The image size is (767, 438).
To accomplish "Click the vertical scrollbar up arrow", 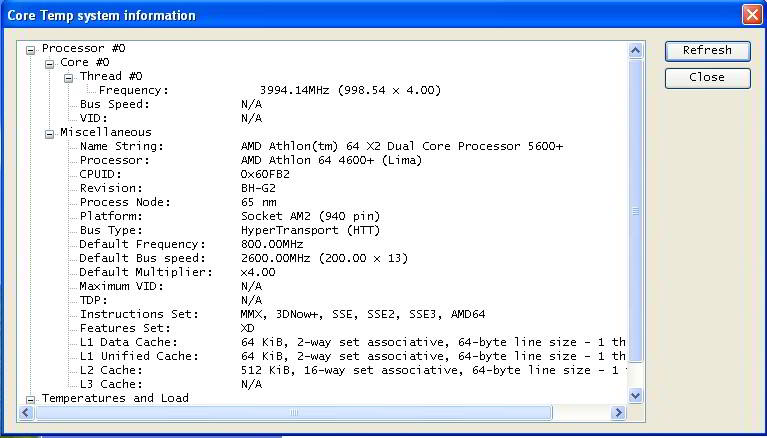I will pos(635,50).
